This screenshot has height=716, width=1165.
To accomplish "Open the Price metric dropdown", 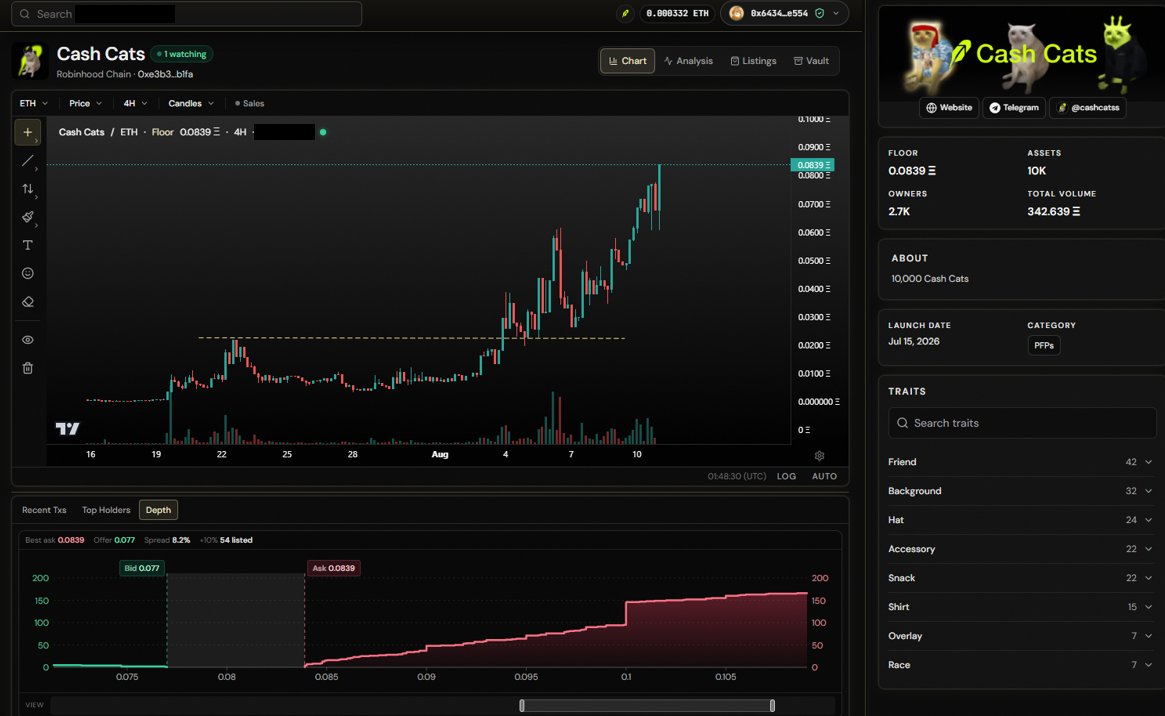I will coord(85,103).
